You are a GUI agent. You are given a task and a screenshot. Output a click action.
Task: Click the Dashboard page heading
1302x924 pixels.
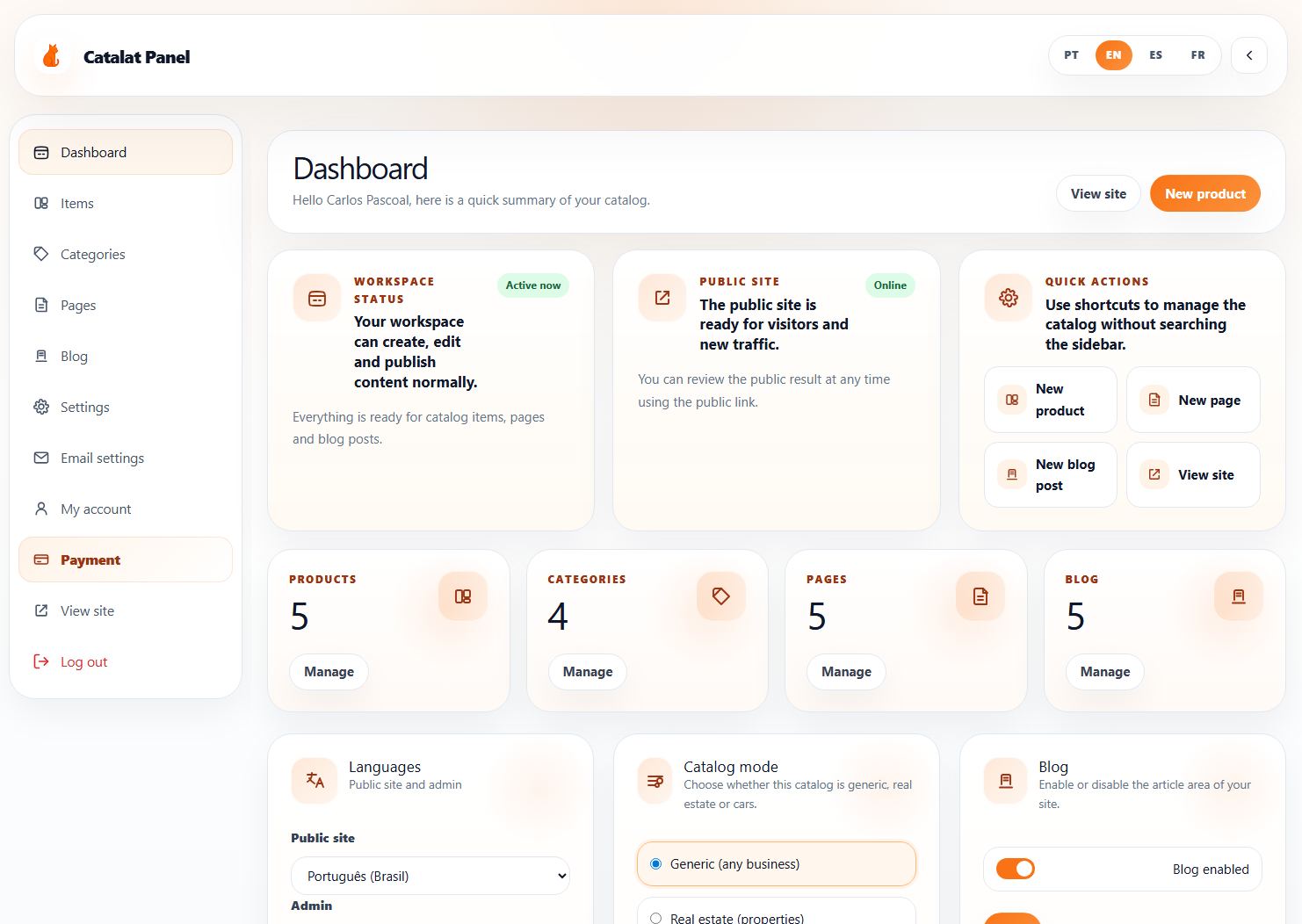tap(360, 169)
